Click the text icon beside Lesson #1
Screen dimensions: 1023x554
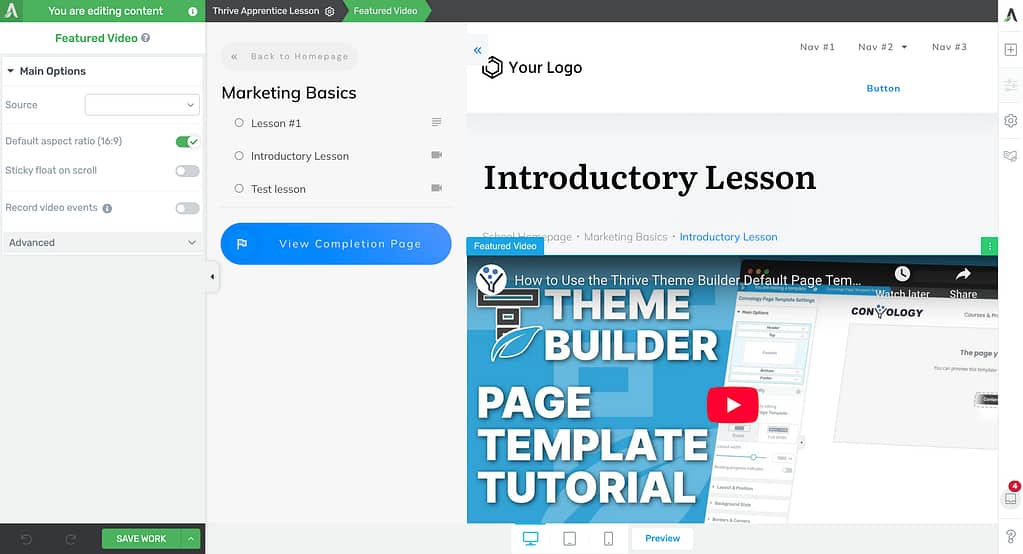point(436,122)
